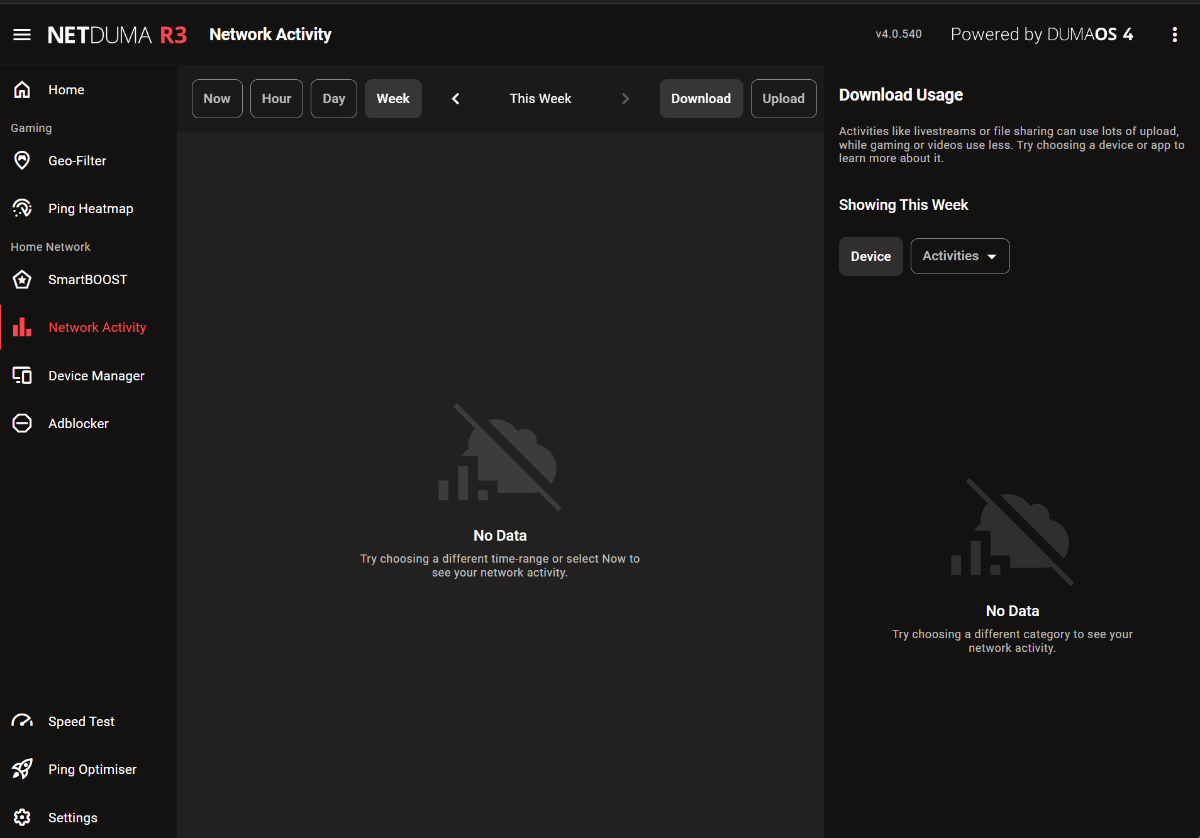Go to previous week with left chevron
This screenshot has height=838, width=1200.
click(x=456, y=98)
